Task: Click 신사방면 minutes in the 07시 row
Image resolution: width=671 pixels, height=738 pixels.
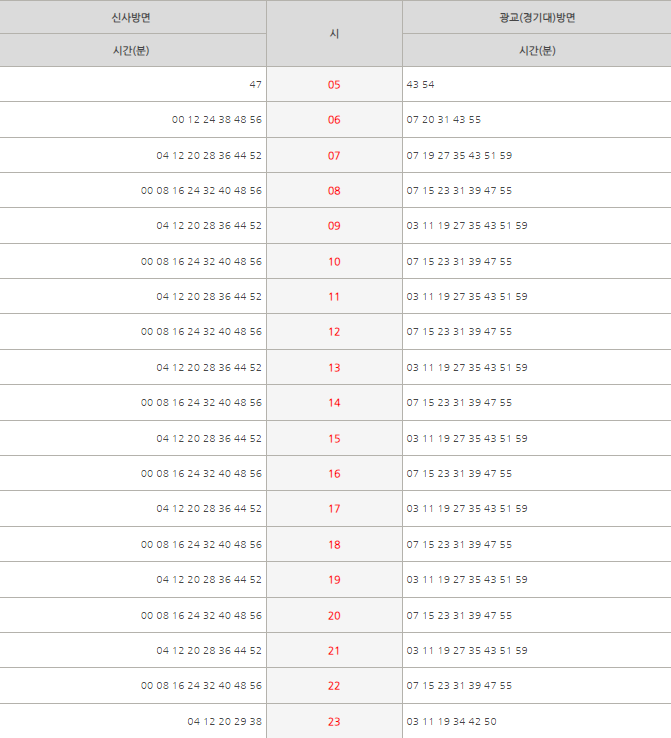Action: 209,155
